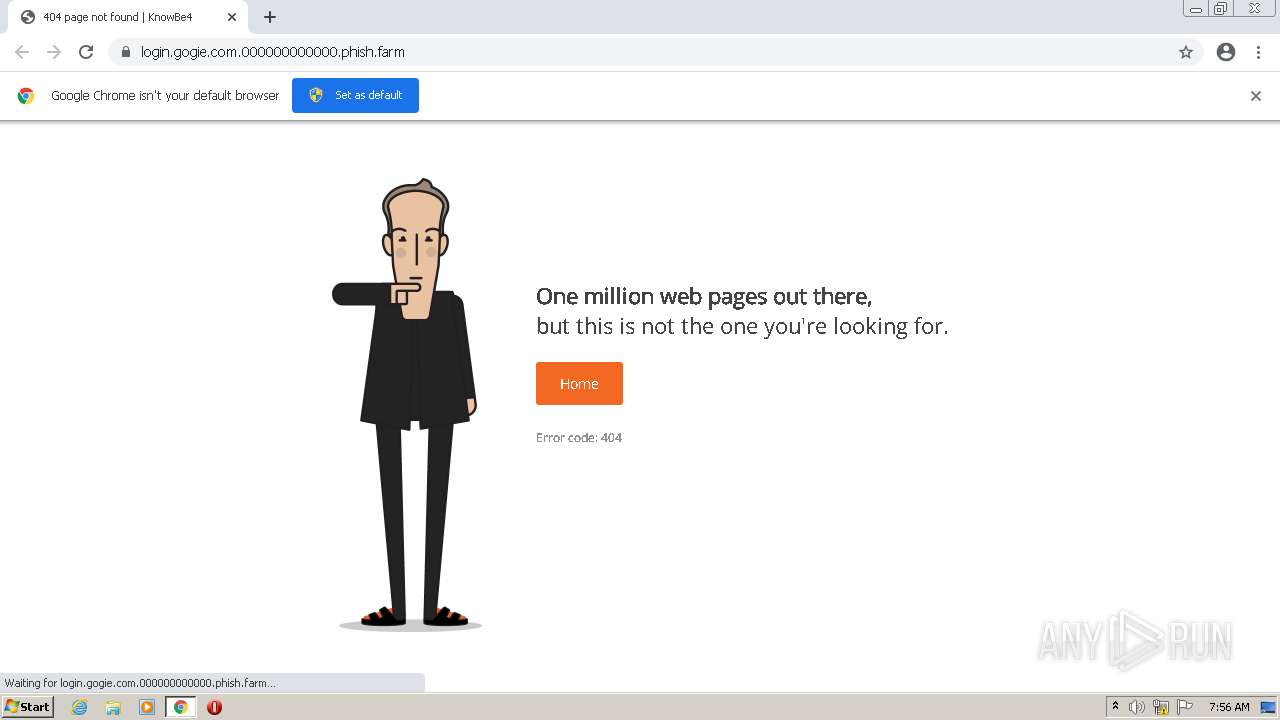1280x720 pixels.
Task: Select the 404 page not found | KnowBe4 tab
Action: click(x=128, y=17)
